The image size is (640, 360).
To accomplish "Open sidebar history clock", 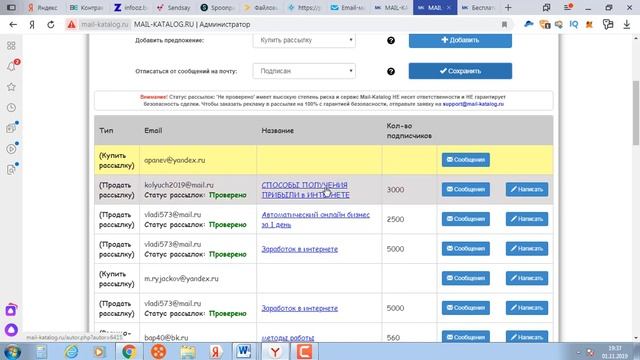I will pyautogui.click(x=11, y=108).
